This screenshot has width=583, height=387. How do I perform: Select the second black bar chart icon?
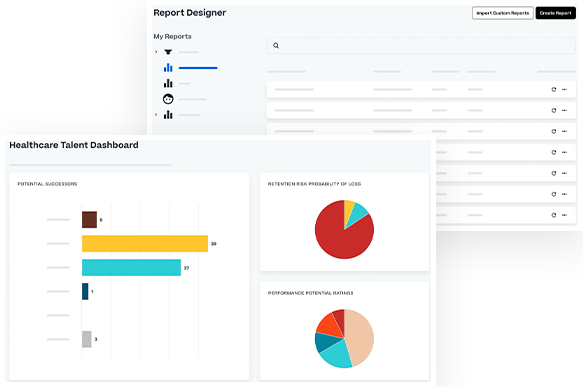[x=168, y=83]
